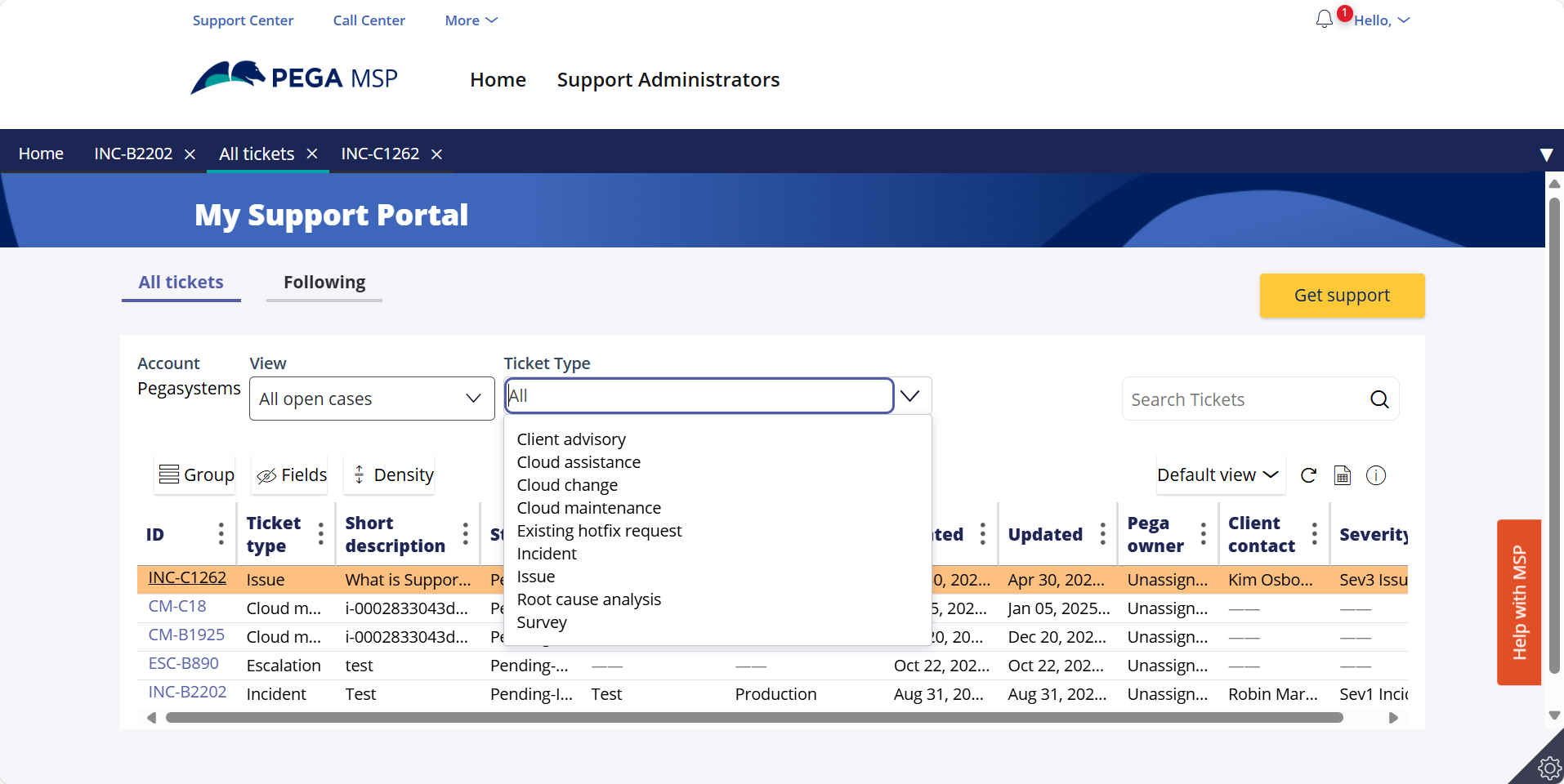Click the horizontal table scrollbar
1564x784 pixels.
753,718
